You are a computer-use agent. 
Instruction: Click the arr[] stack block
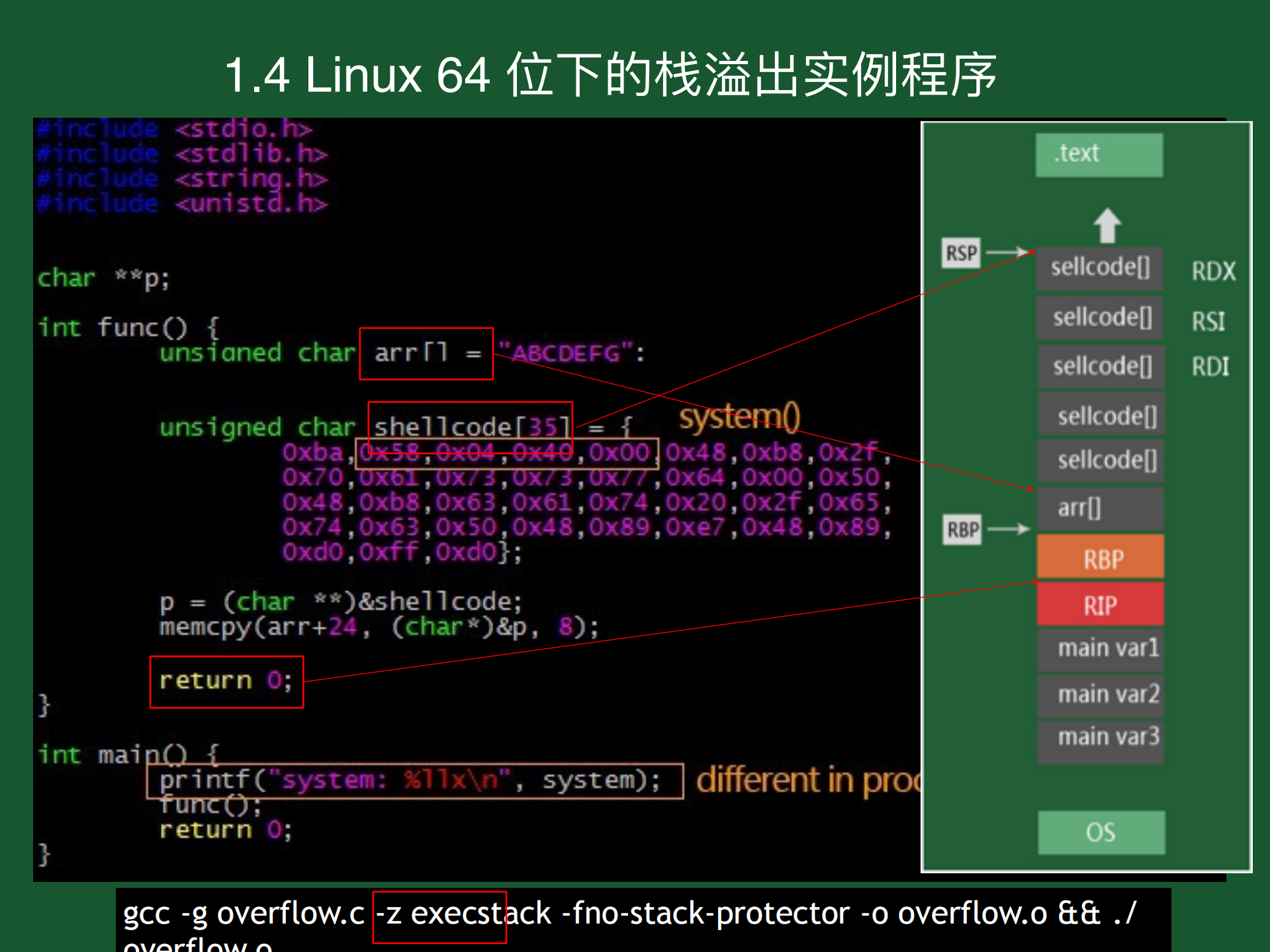tap(1099, 507)
